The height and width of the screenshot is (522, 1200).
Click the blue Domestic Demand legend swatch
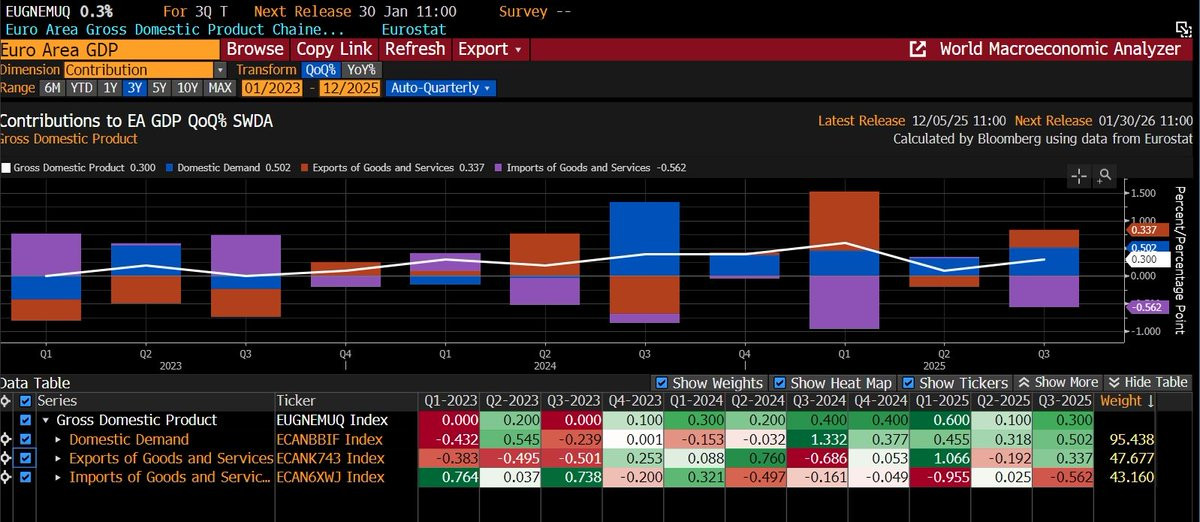tap(167, 167)
